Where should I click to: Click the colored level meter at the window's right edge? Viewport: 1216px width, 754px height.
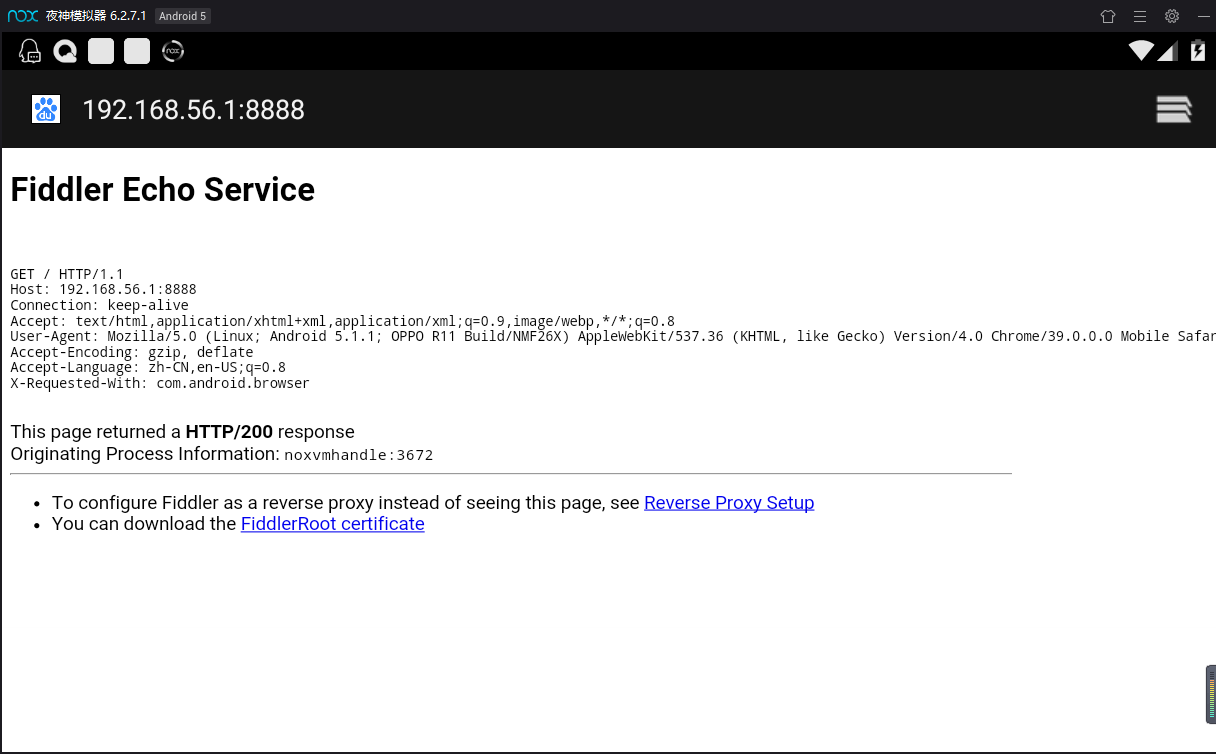point(1211,694)
